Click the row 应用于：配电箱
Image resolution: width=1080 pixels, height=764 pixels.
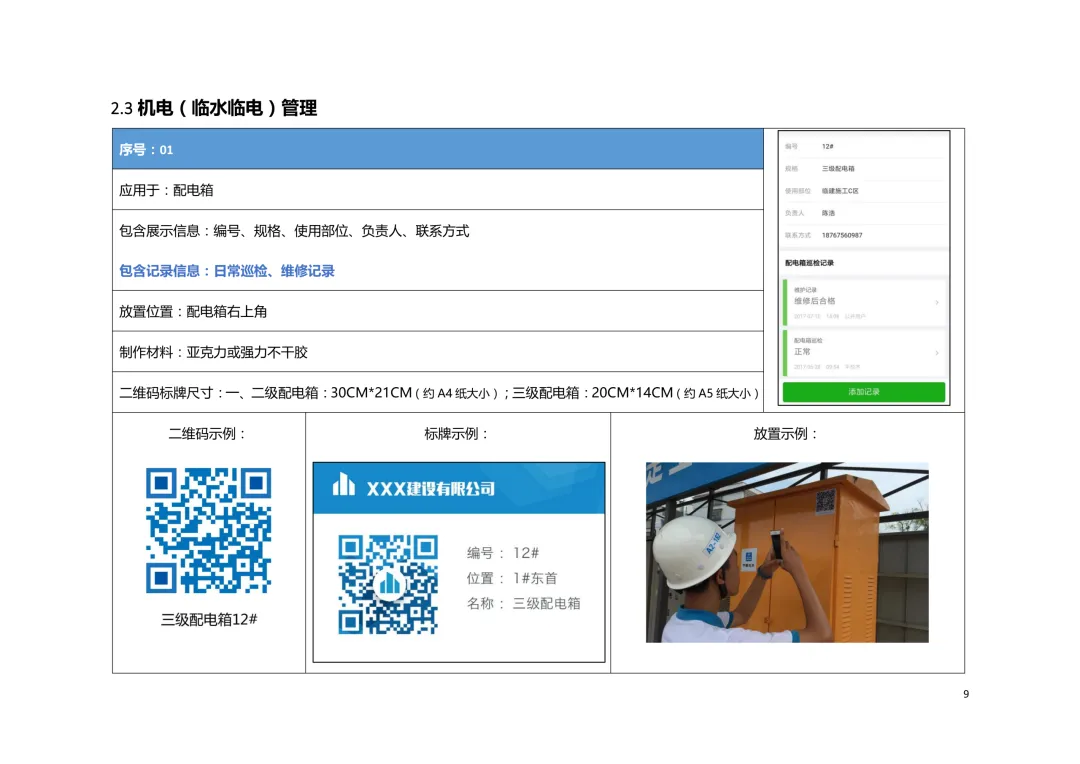[x=437, y=189]
